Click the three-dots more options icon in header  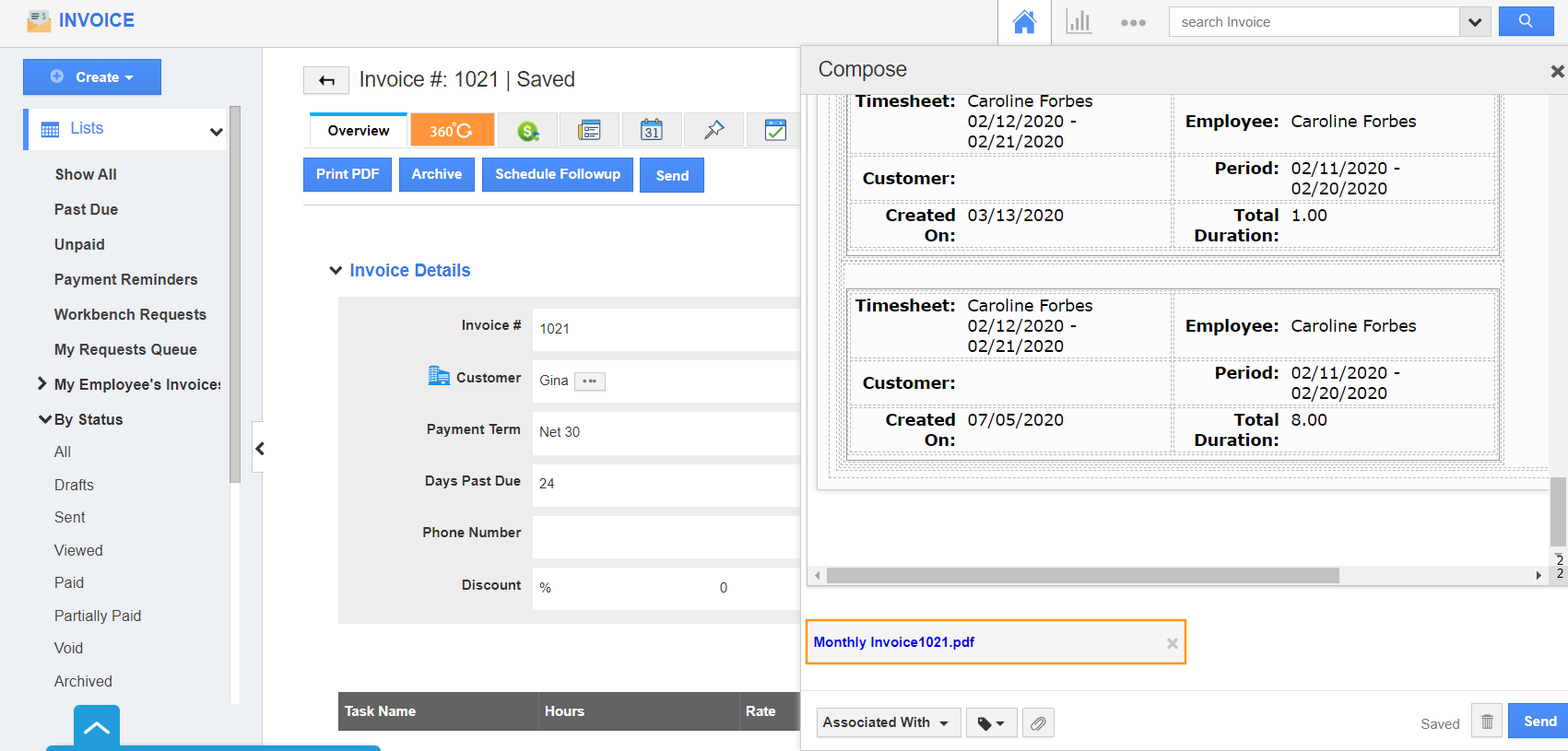coord(1133,23)
